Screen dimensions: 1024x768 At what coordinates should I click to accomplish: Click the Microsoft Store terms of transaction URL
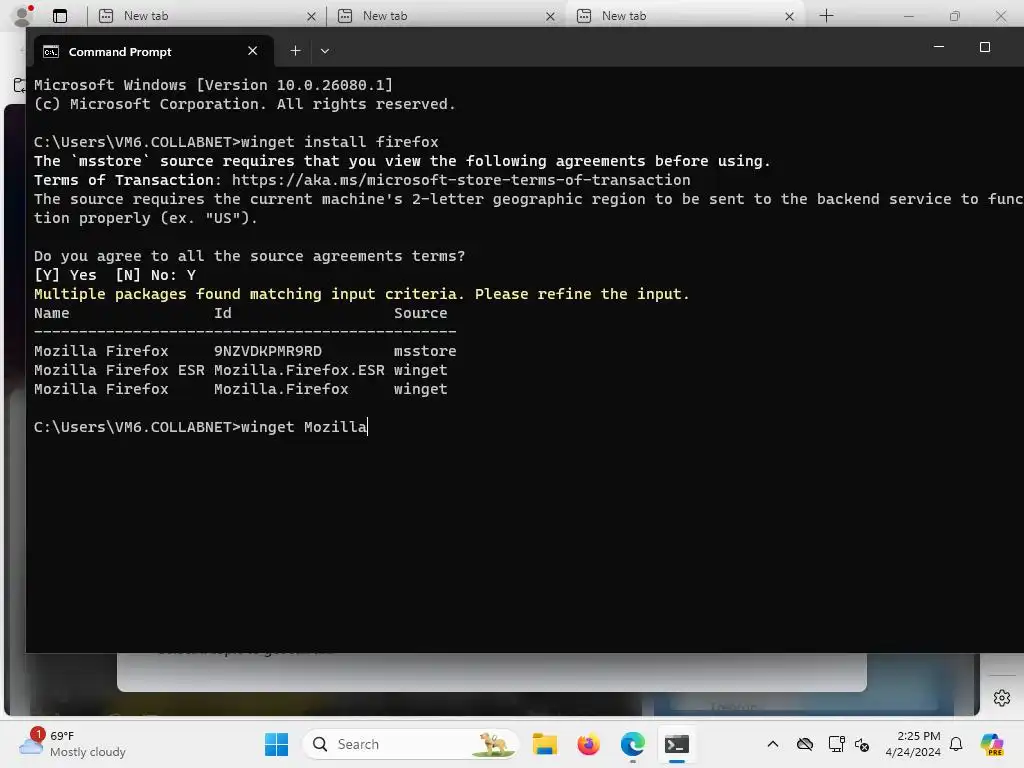coord(461,180)
